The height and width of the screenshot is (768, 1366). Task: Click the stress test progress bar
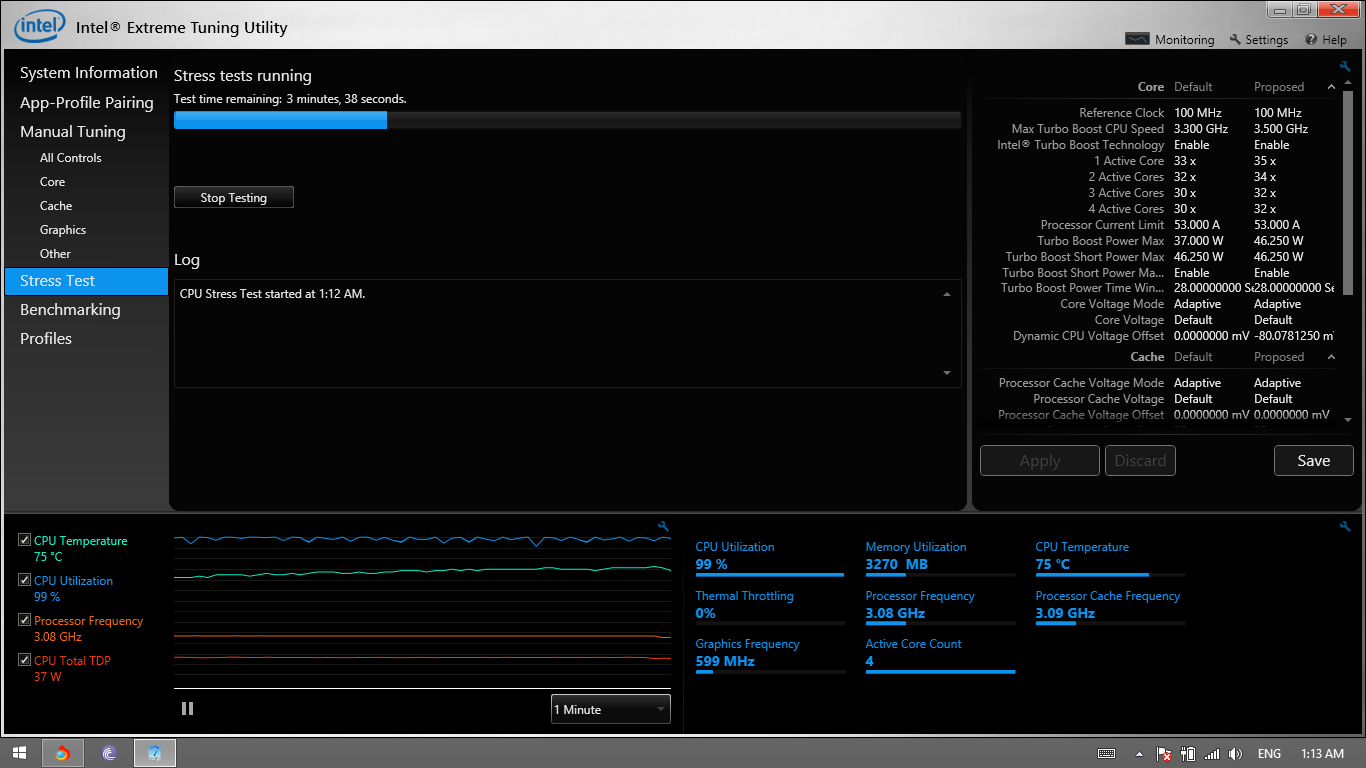[x=567, y=120]
